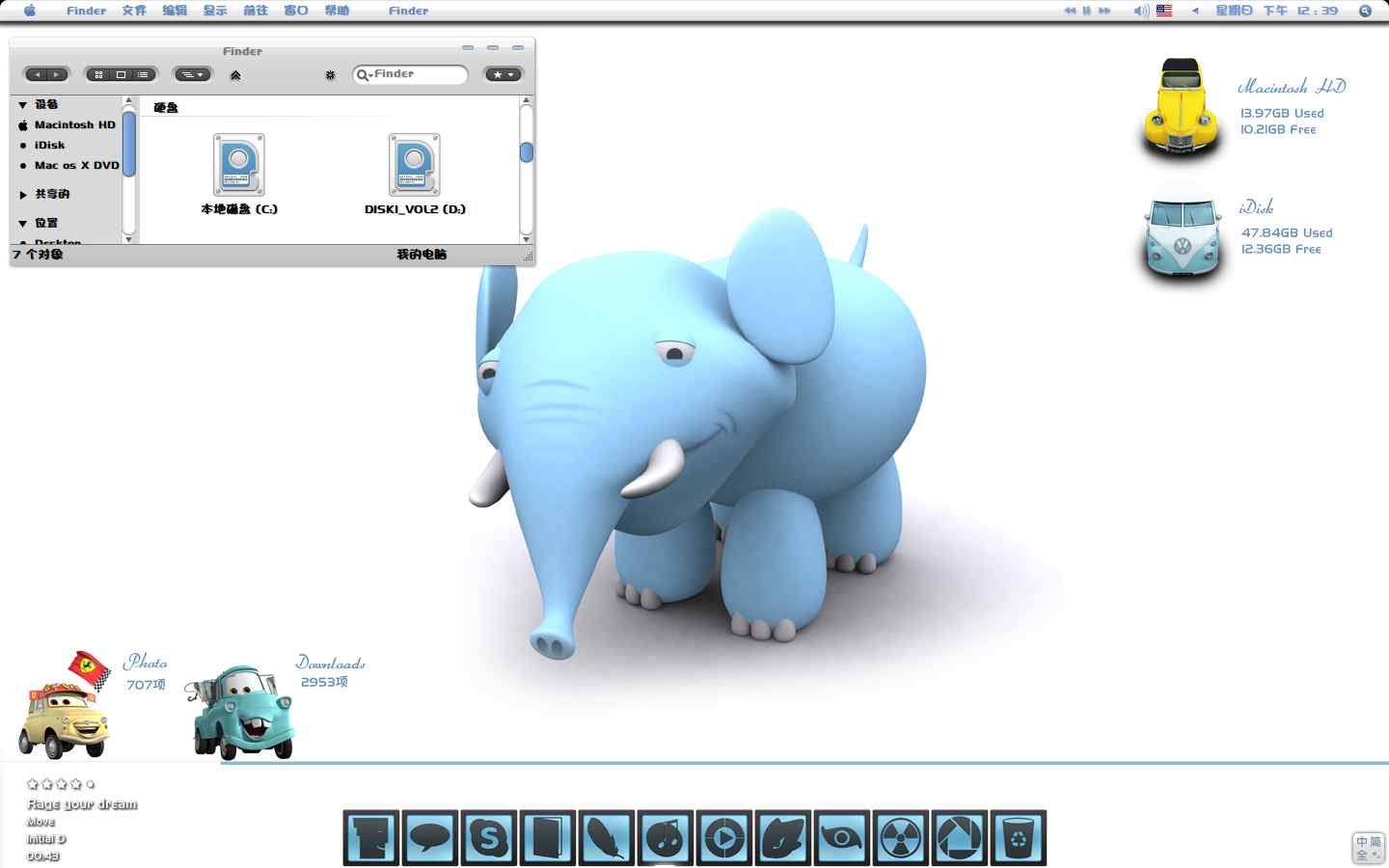Open the Downloads tow truck icon
This screenshot has width=1389, height=868.
pyautogui.click(x=241, y=712)
